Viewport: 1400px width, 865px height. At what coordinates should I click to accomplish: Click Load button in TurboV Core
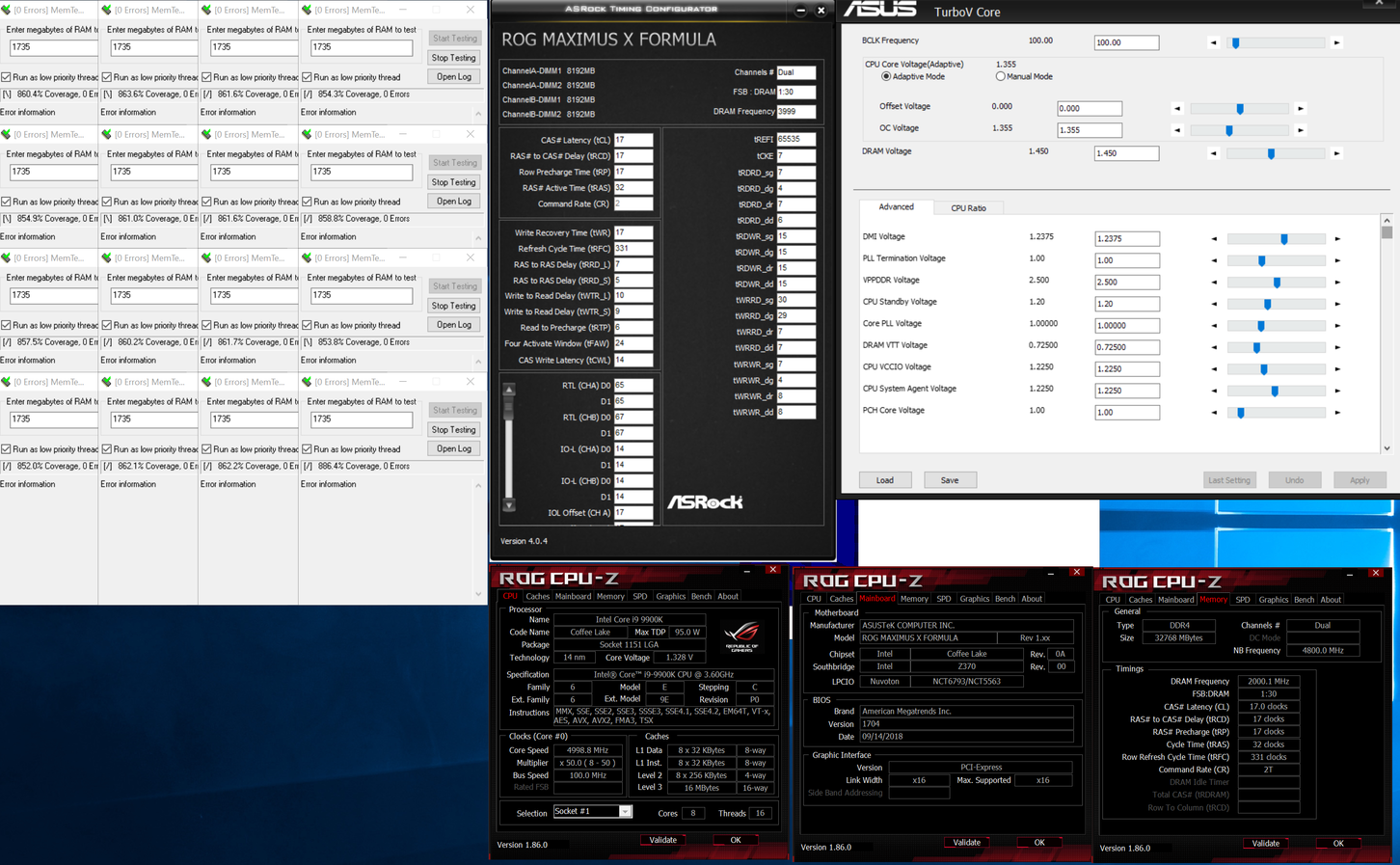884,480
